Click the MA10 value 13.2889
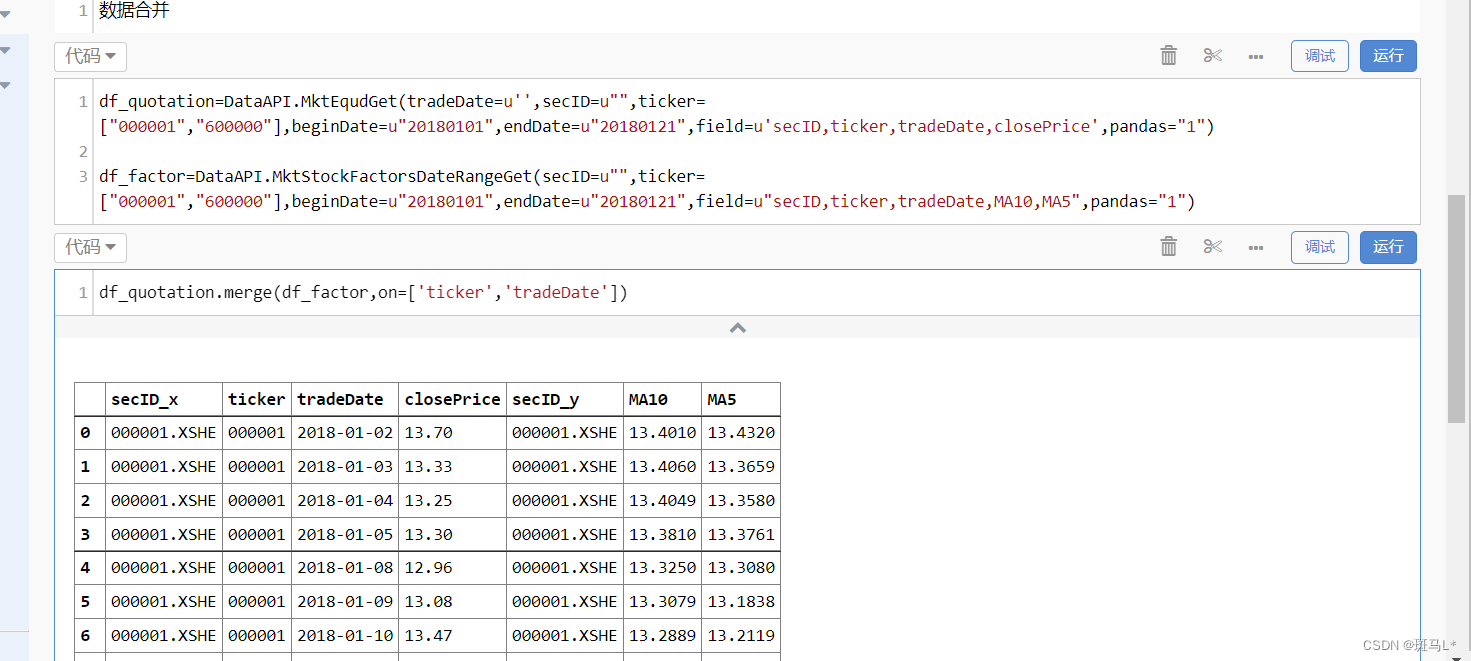 click(663, 635)
